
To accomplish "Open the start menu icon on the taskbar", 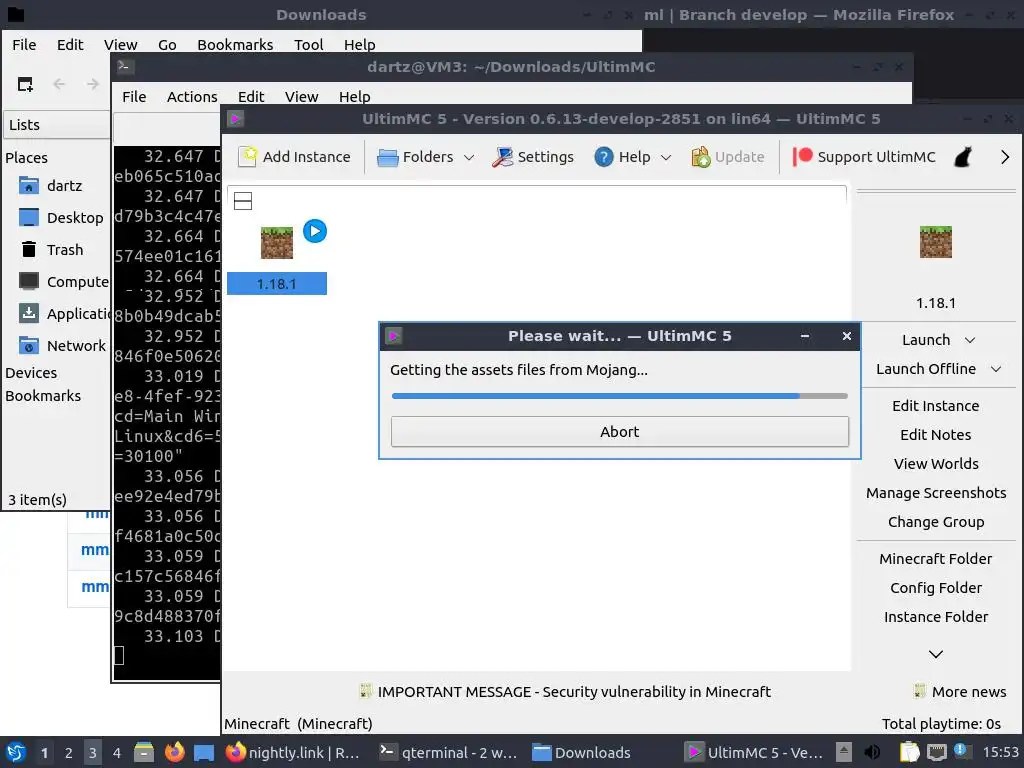I will tap(16, 752).
